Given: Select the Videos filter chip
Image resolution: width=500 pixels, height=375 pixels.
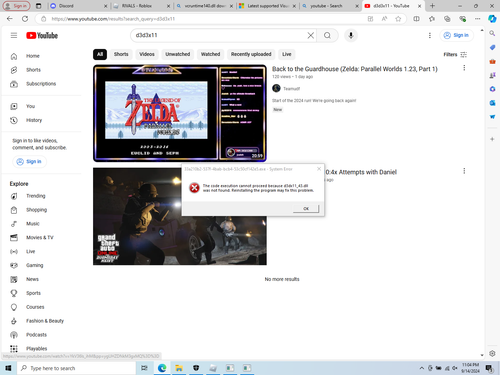Looking at the screenshot, I should click(x=147, y=54).
